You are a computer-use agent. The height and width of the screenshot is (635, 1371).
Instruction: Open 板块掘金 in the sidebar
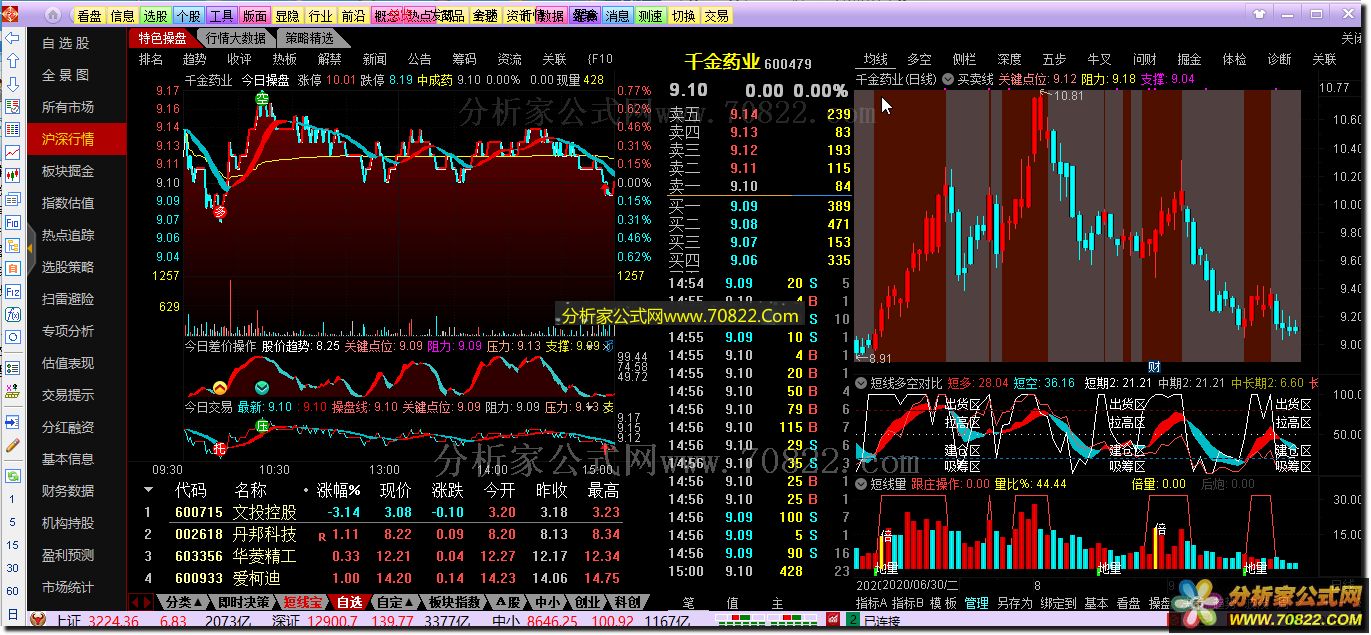point(68,171)
